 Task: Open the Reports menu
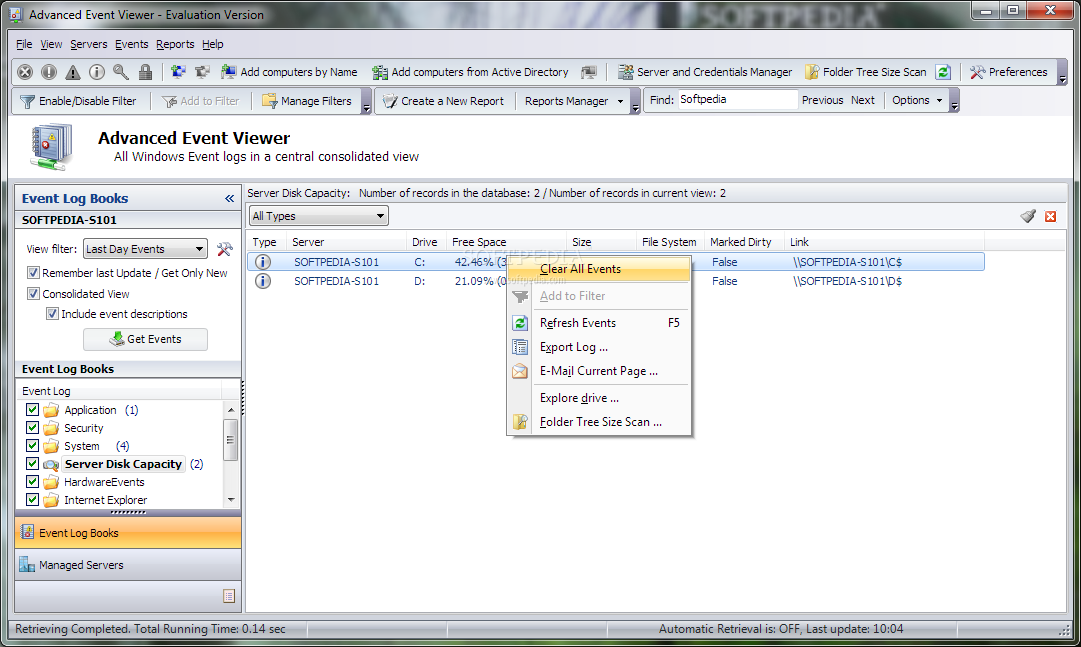175,44
